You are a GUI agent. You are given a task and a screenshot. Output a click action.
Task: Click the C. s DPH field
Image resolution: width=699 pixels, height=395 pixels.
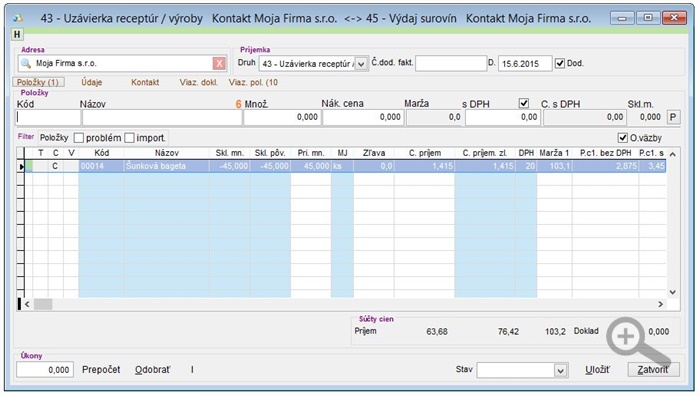click(585, 117)
